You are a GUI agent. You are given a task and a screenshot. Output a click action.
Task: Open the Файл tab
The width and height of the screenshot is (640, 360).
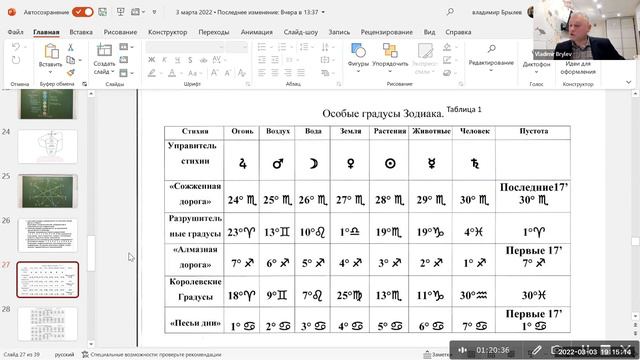coord(15,32)
